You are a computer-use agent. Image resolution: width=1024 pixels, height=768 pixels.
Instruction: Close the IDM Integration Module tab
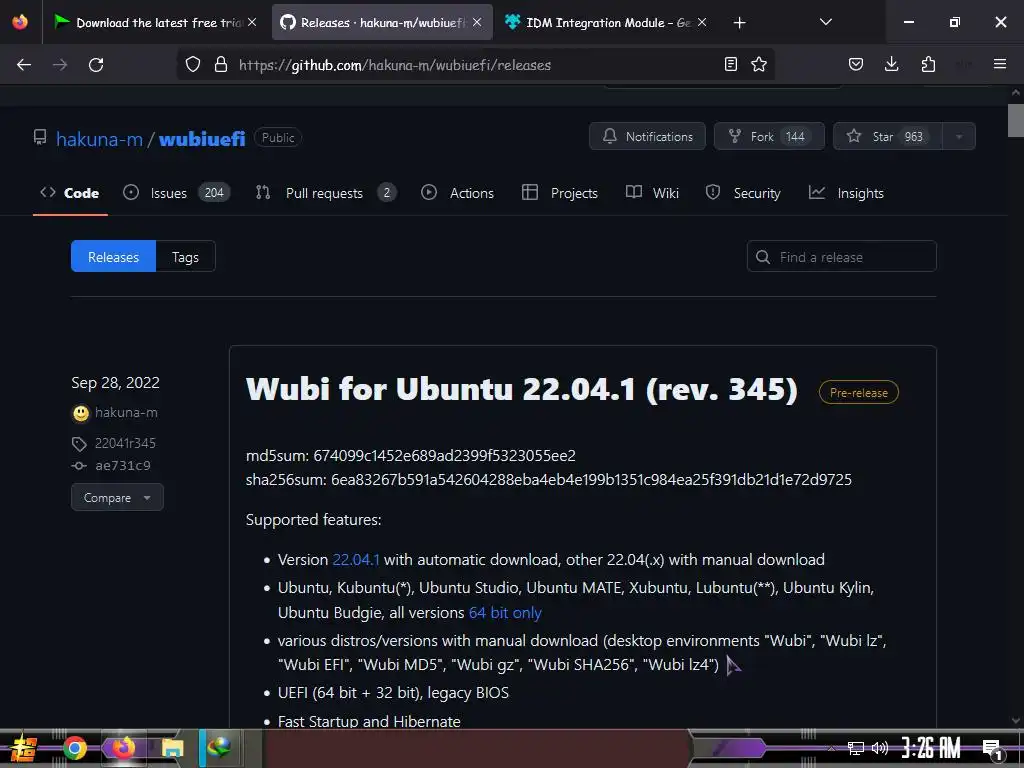coord(702,22)
